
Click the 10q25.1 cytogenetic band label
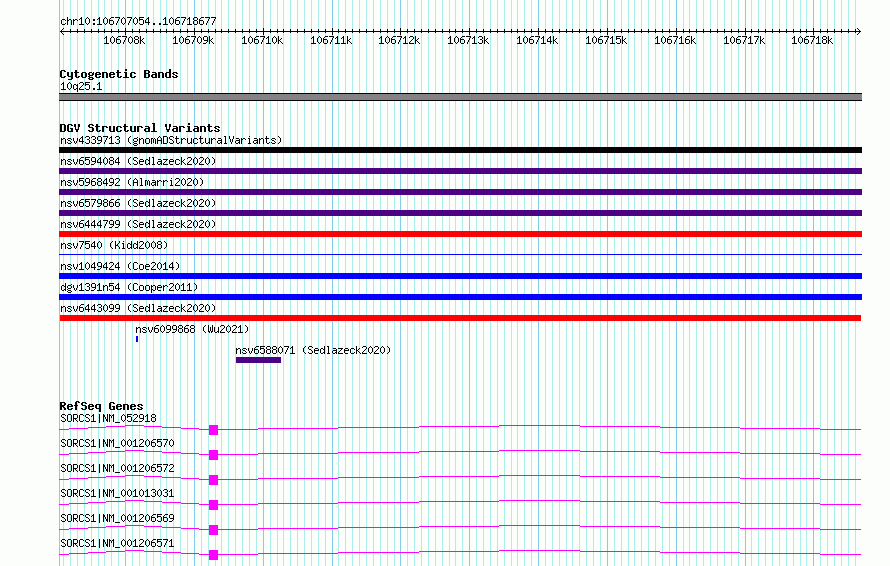click(x=81, y=86)
